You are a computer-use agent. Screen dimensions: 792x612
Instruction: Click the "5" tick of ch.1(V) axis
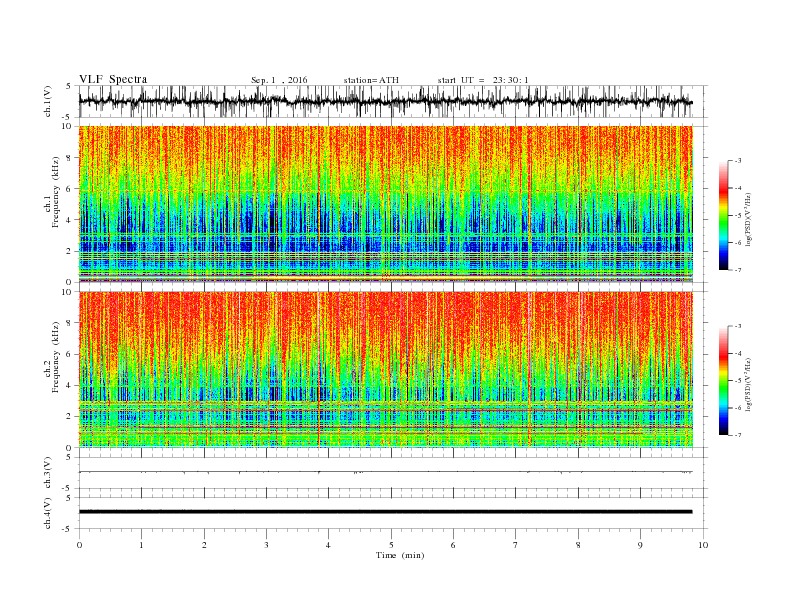click(x=69, y=86)
